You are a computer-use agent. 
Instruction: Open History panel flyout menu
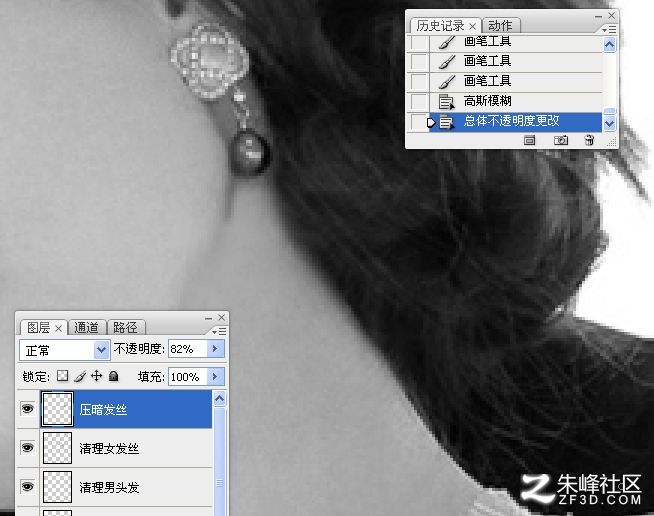pos(609,30)
